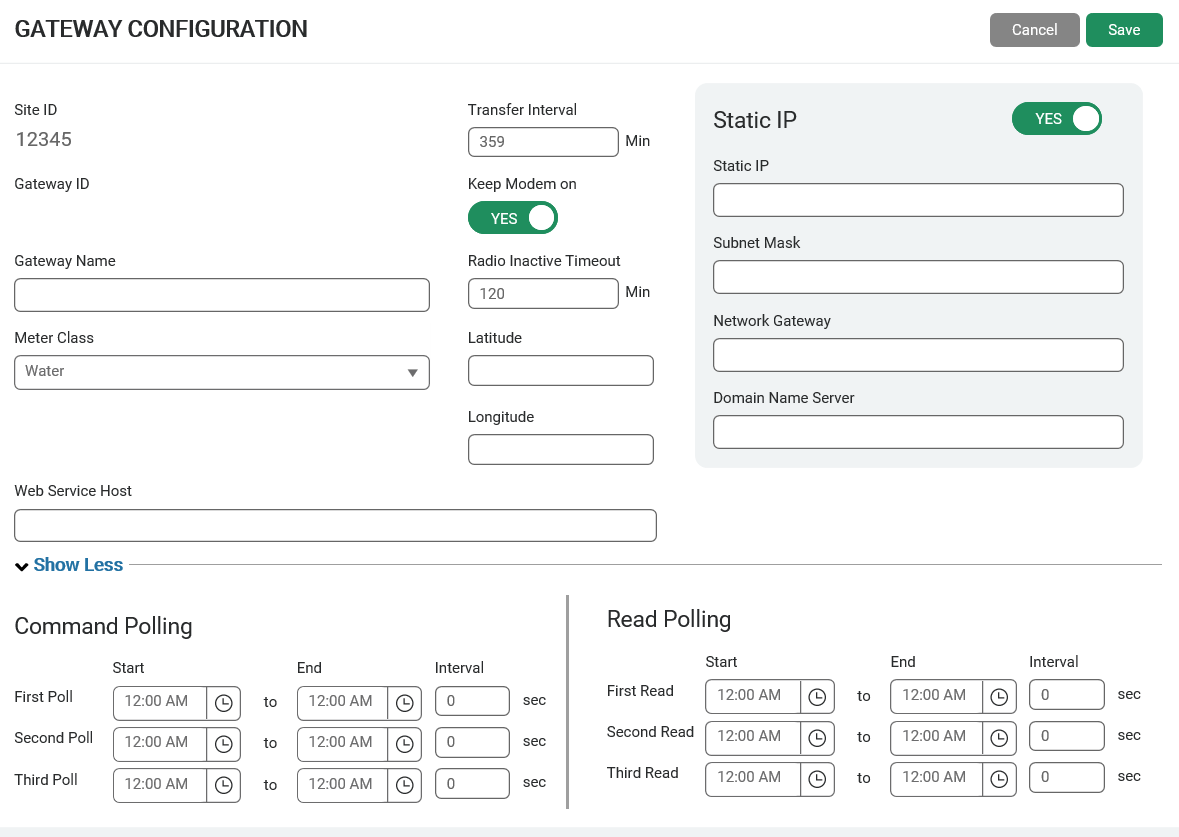Open clock picker for First Read start
Viewport: 1179px width, 837px height.
coord(817,697)
